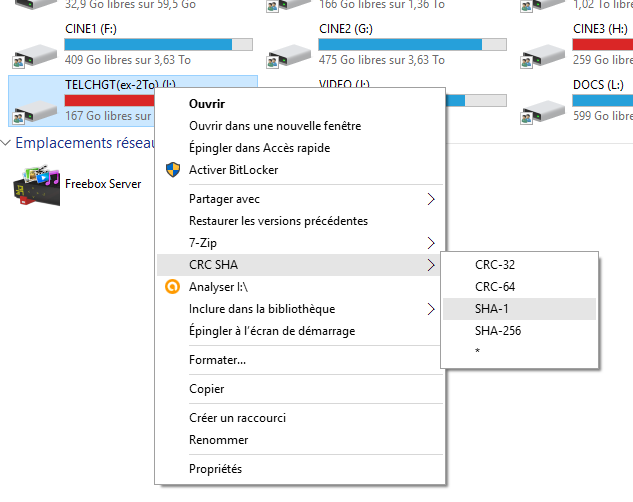This screenshot has width=633, height=502.
Task: Select the CINE2 (G:) drive icon
Action: coord(289,56)
